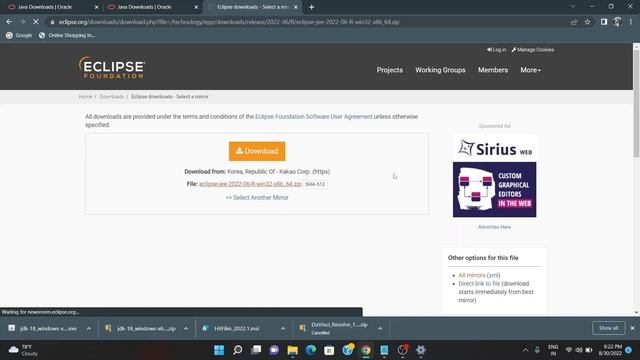Open the weather widget
Viewport: 640px width, 360px height.
pyautogui.click(x=24, y=350)
